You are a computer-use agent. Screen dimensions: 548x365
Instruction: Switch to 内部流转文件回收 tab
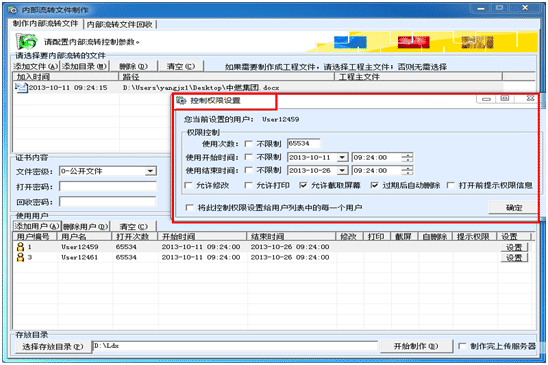pos(120,24)
